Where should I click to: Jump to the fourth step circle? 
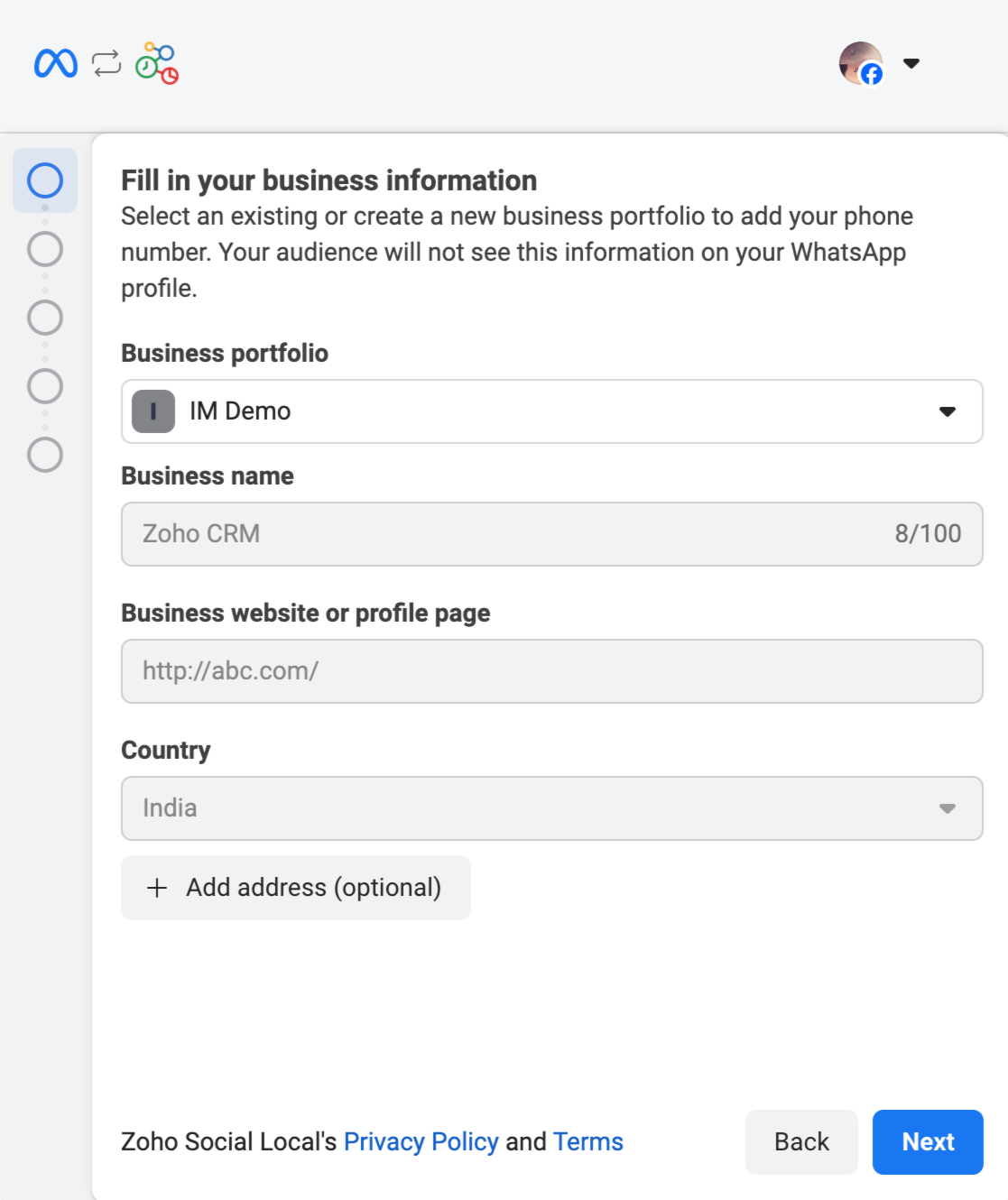[x=45, y=386]
